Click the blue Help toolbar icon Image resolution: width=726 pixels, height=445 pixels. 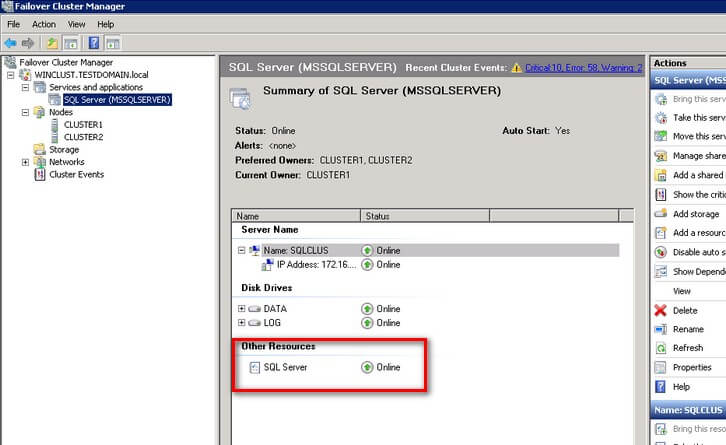[x=93, y=43]
